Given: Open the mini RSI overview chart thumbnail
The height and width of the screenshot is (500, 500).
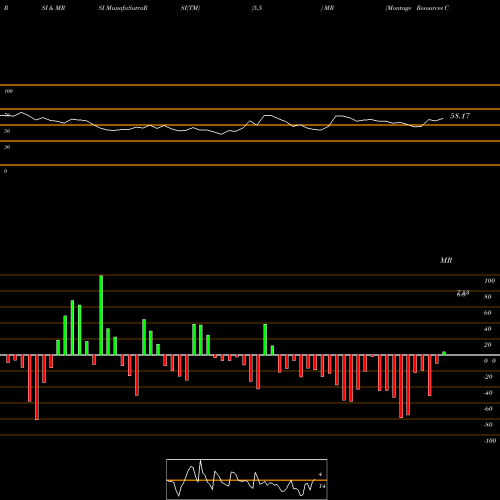Looking at the screenshot, I should click(x=247, y=479).
